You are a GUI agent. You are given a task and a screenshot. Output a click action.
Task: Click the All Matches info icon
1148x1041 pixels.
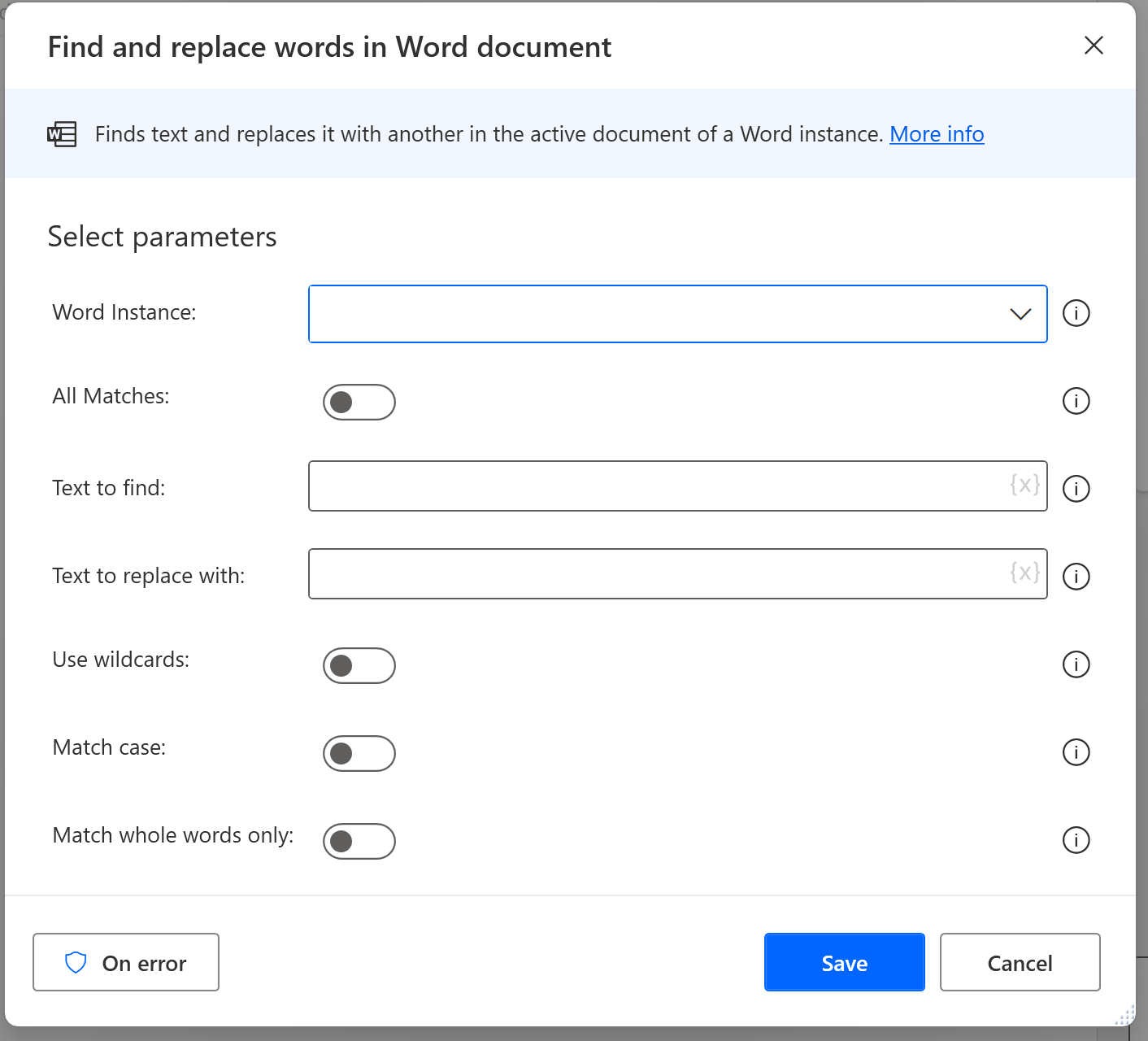tap(1076, 401)
